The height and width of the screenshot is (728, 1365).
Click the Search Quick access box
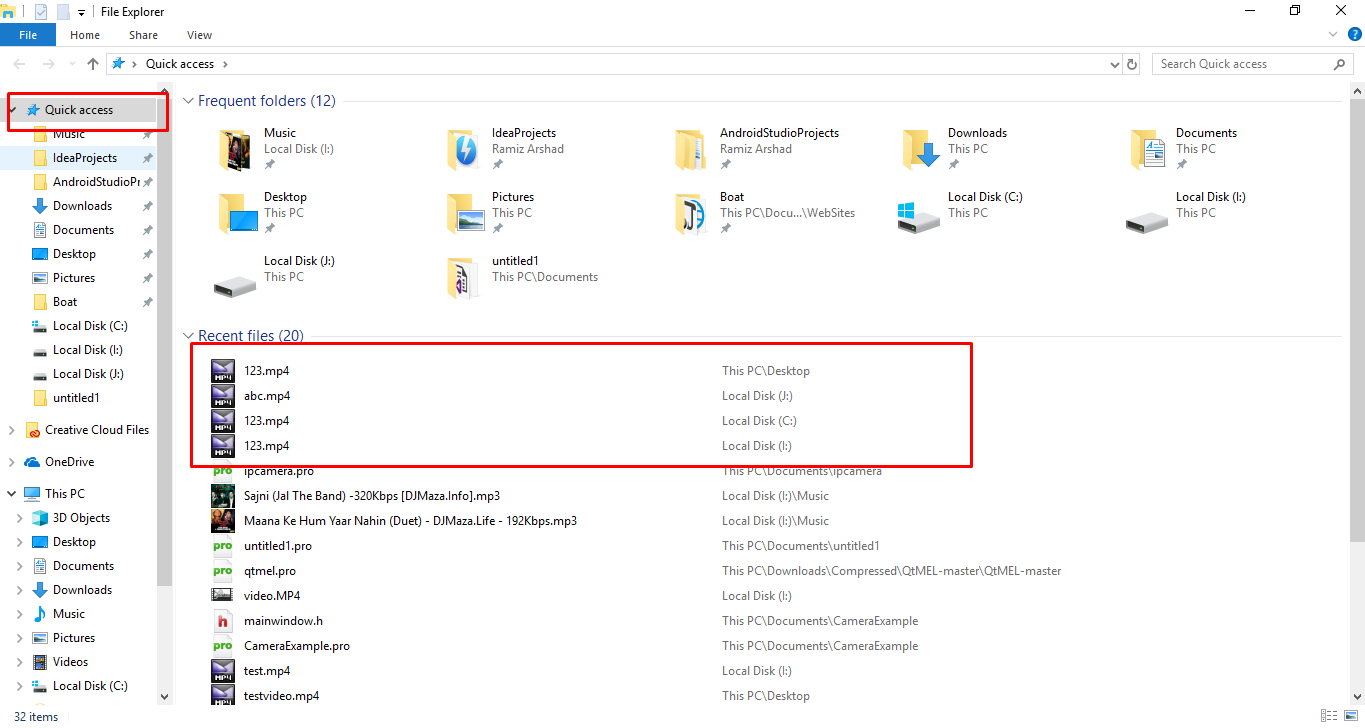pyautogui.click(x=1243, y=64)
